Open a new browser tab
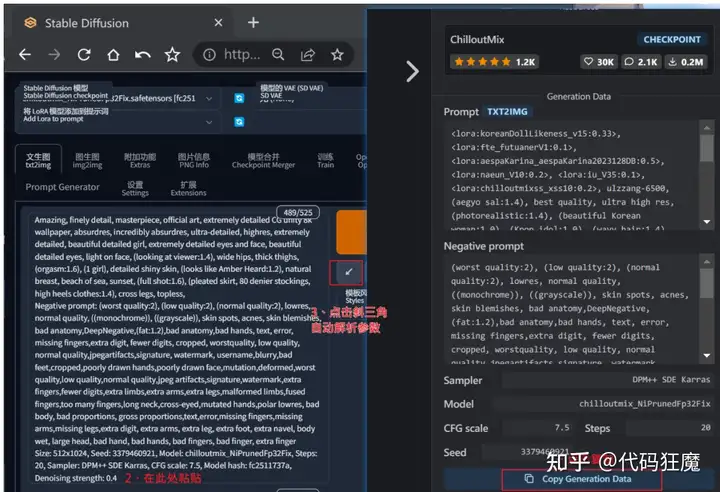This screenshot has height=492, width=720. [x=253, y=23]
